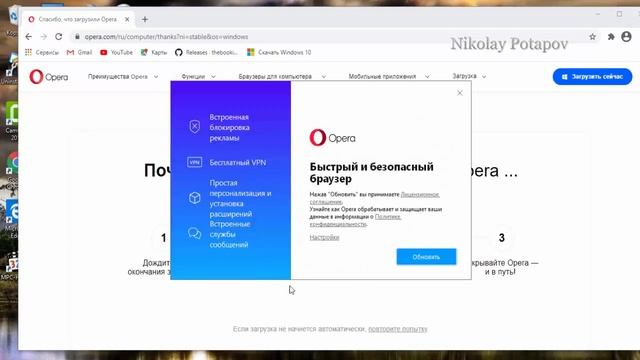This screenshot has height=360, width=640.
Task: Bookmark this page with the star icon
Action: click(592, 37)
